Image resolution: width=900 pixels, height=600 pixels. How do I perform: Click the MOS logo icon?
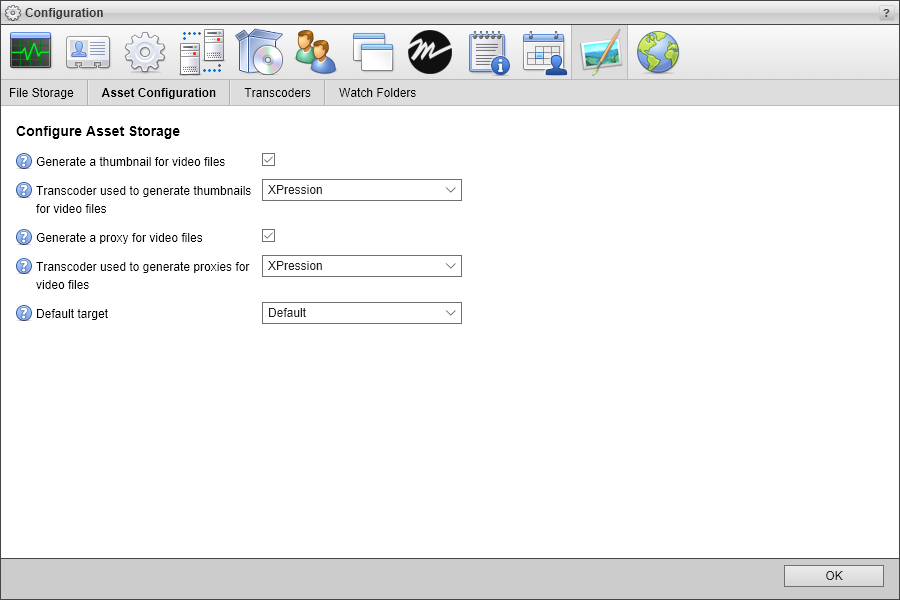click(429, 51)
